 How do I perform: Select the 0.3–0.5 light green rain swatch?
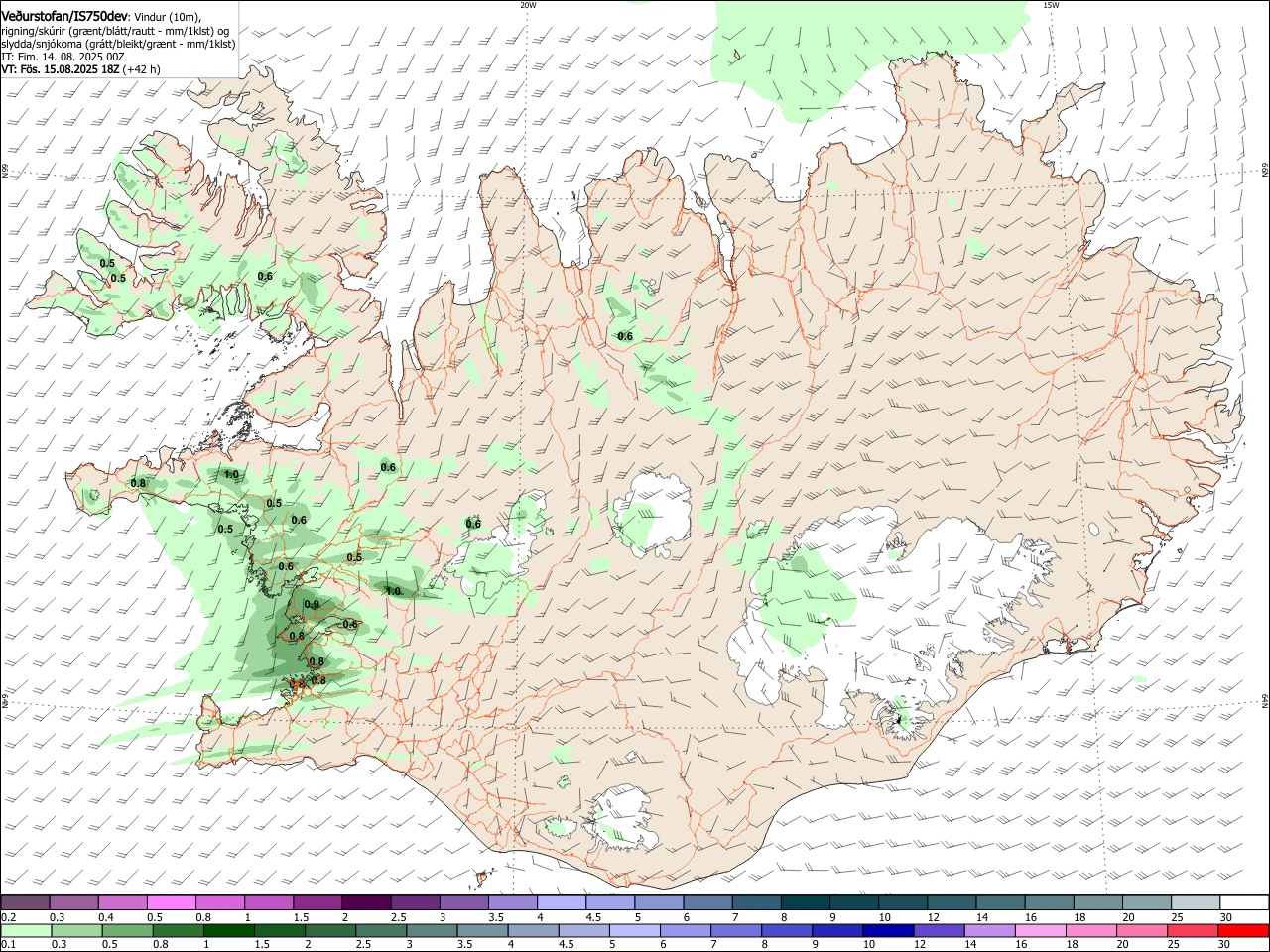coord(75,931)
